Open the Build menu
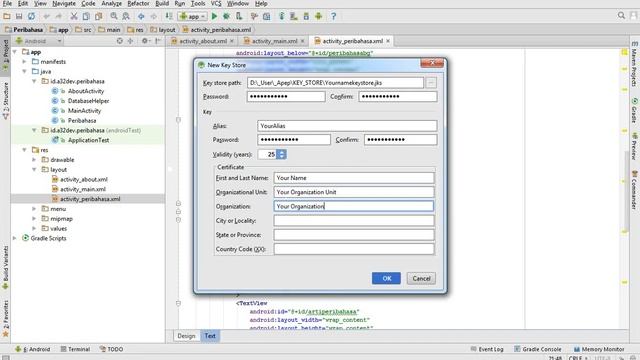 click(x=162, y=4)
